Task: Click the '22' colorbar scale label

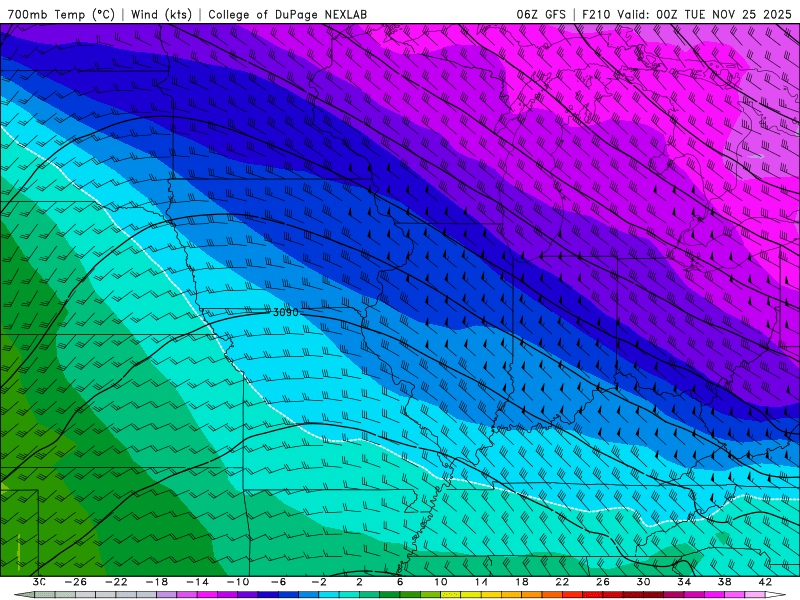Action: coord(562,582)
